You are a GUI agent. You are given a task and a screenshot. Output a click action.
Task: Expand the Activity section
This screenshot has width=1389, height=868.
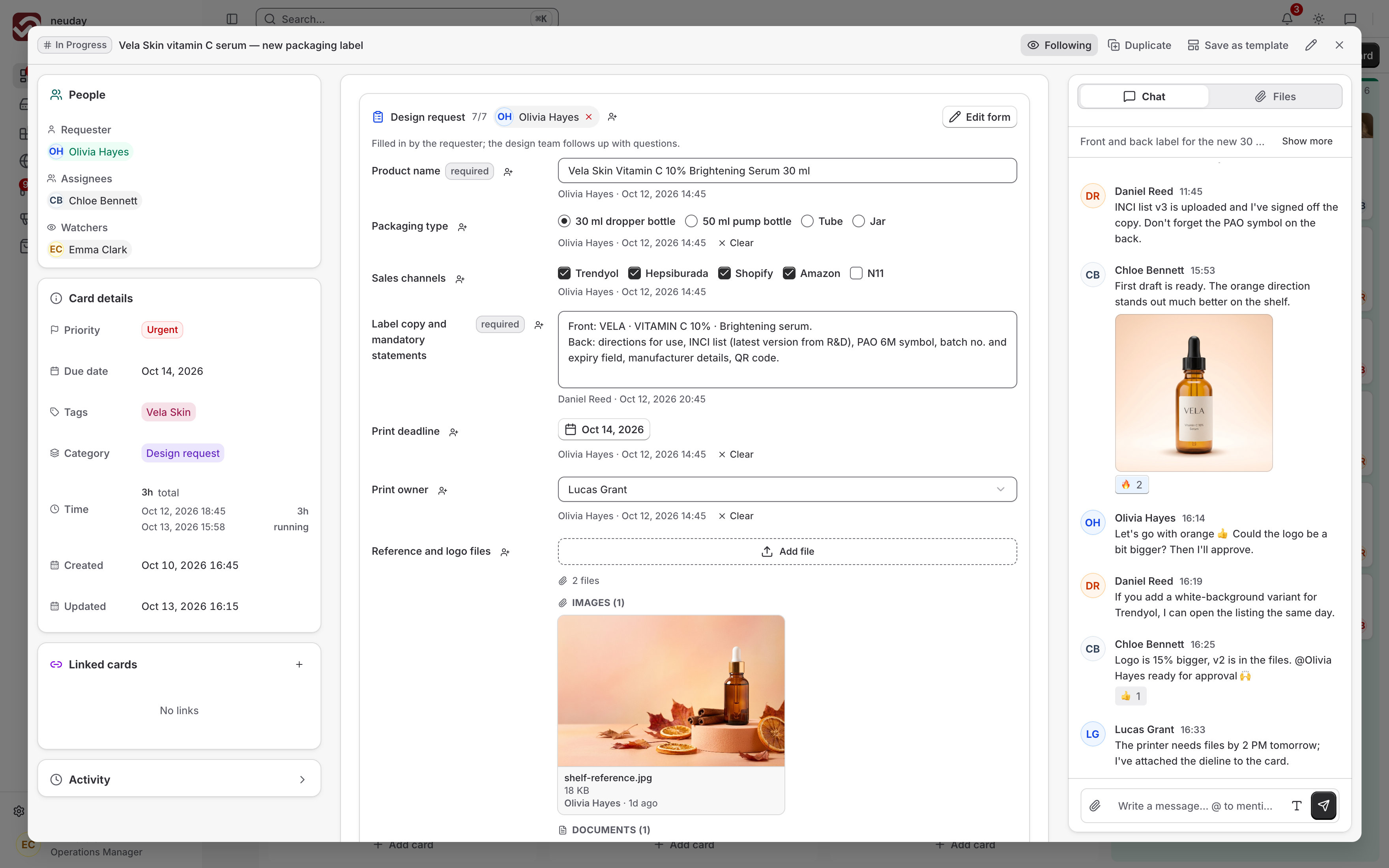pos(179,779)
